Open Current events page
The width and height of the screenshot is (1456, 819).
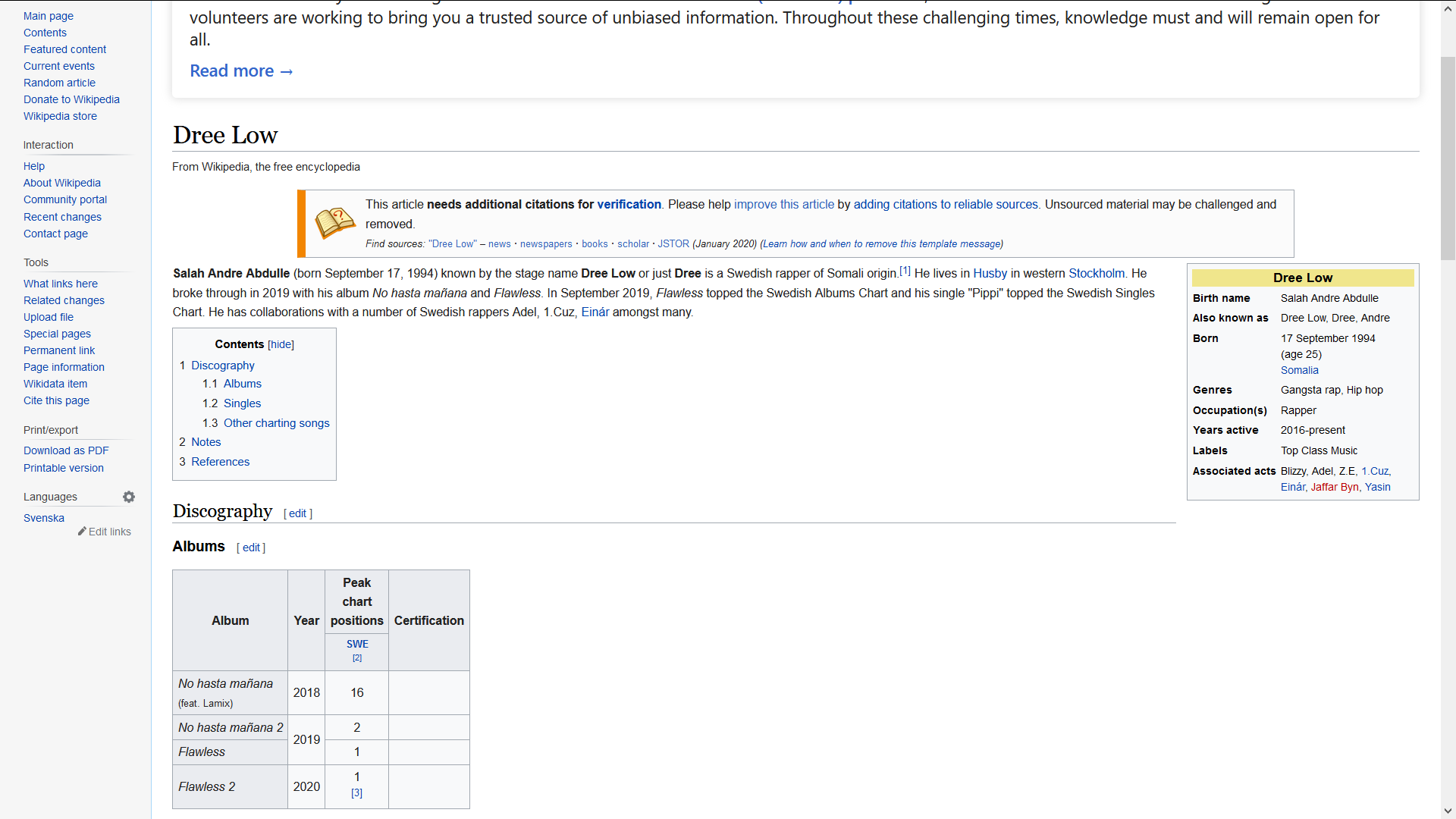pos(59,66)
